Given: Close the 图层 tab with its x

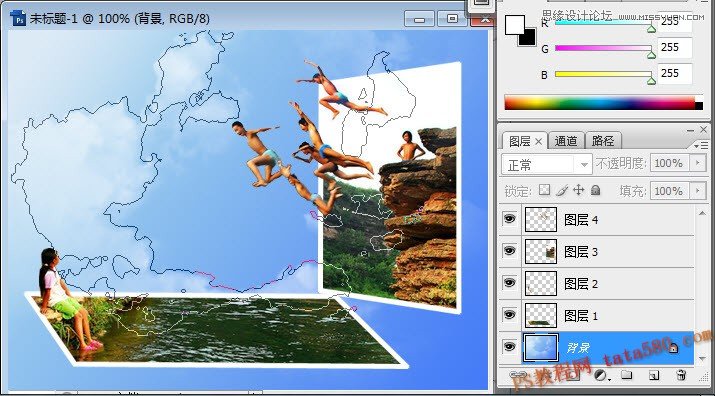Looking at the screenshot, I should pyautogui.click(x=538, y=141).
